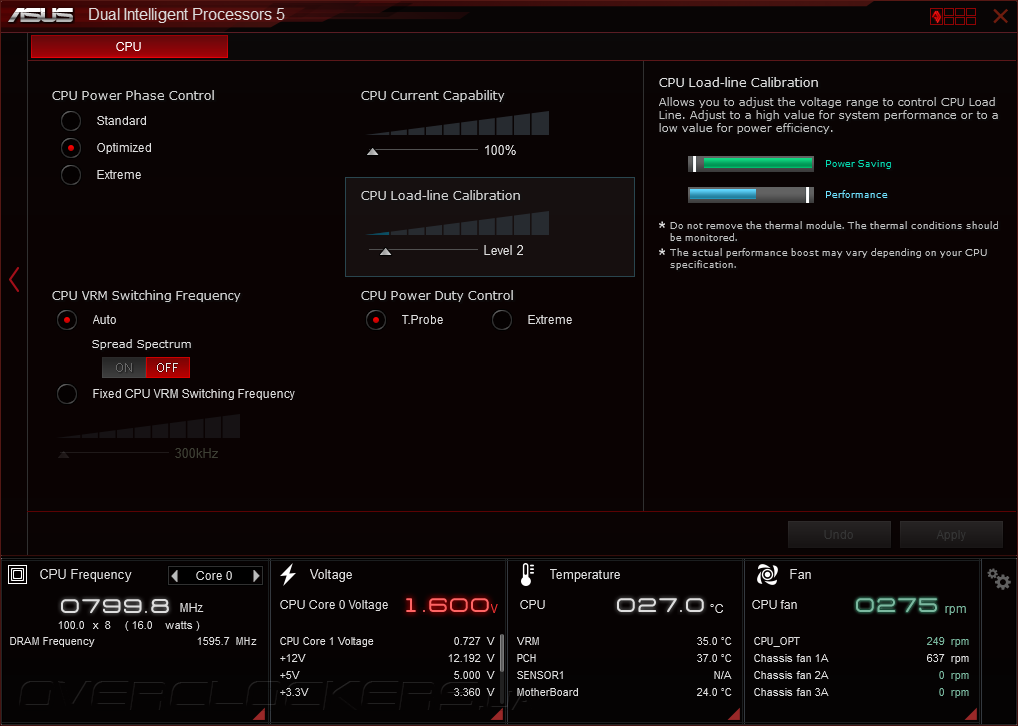Click the +12V voltage row
Screen dimensions: 1018x726
387,658
